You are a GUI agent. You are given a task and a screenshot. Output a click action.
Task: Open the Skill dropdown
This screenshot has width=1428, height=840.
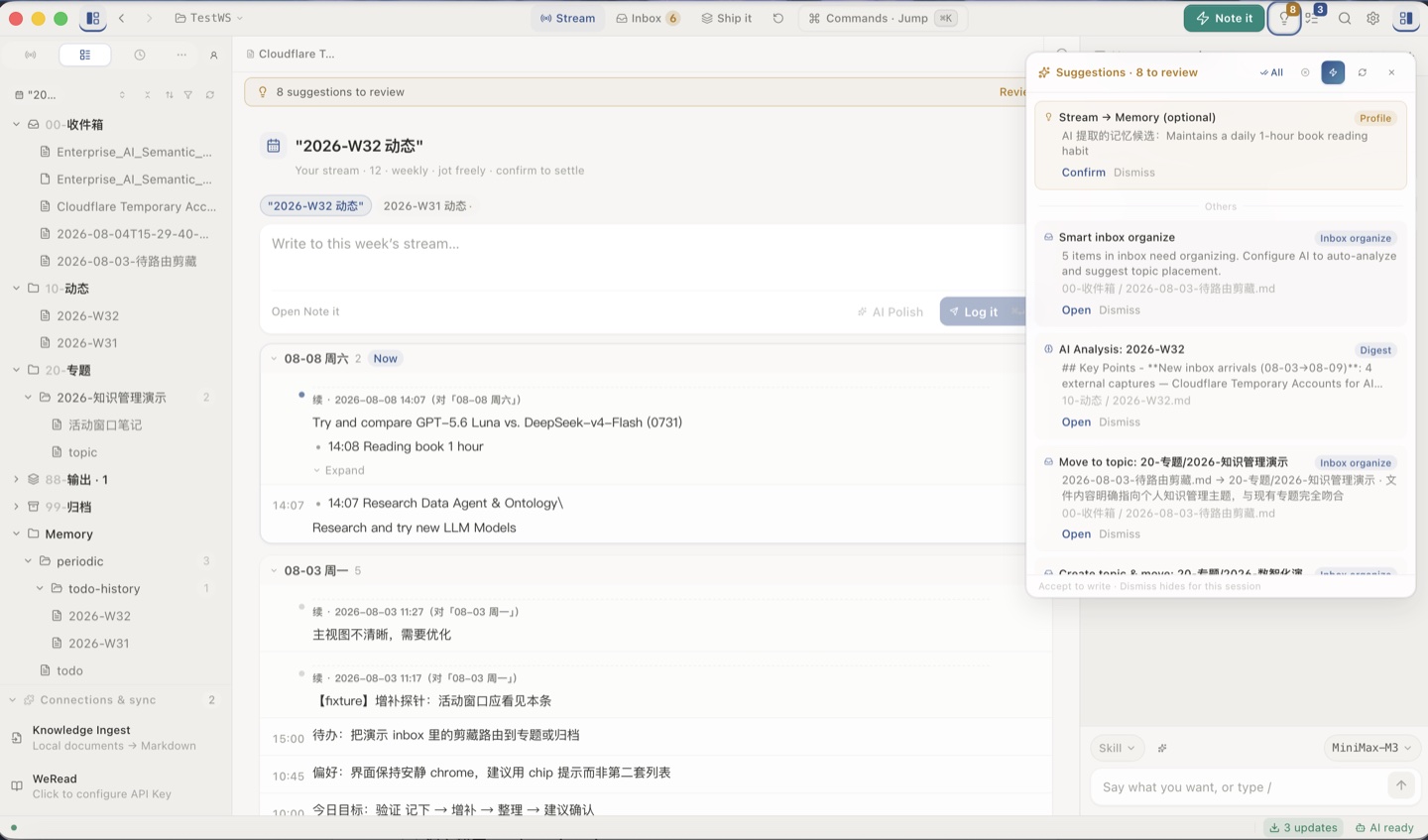point(1117,748)
